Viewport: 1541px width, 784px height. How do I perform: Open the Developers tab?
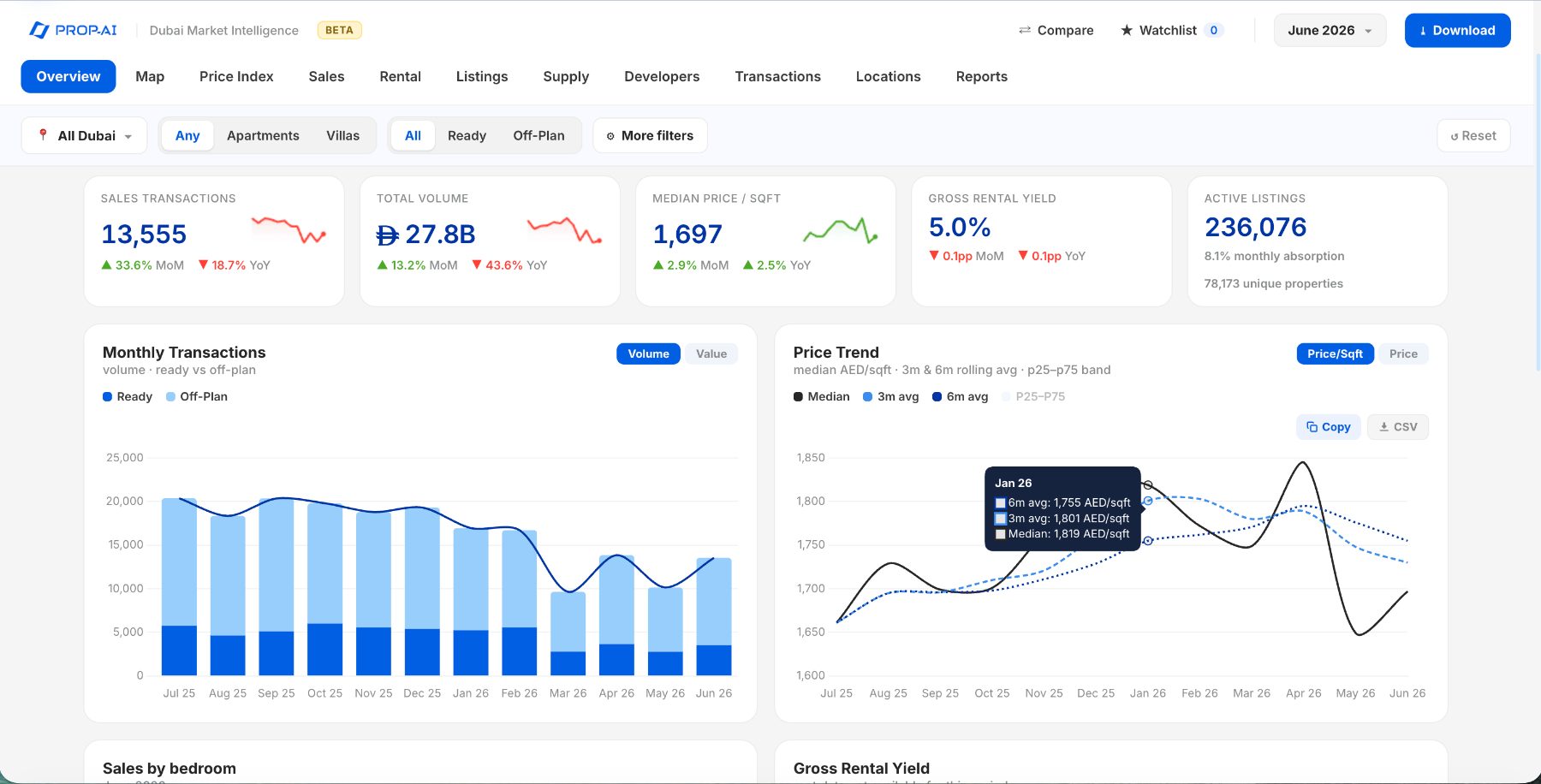point(662,76)
